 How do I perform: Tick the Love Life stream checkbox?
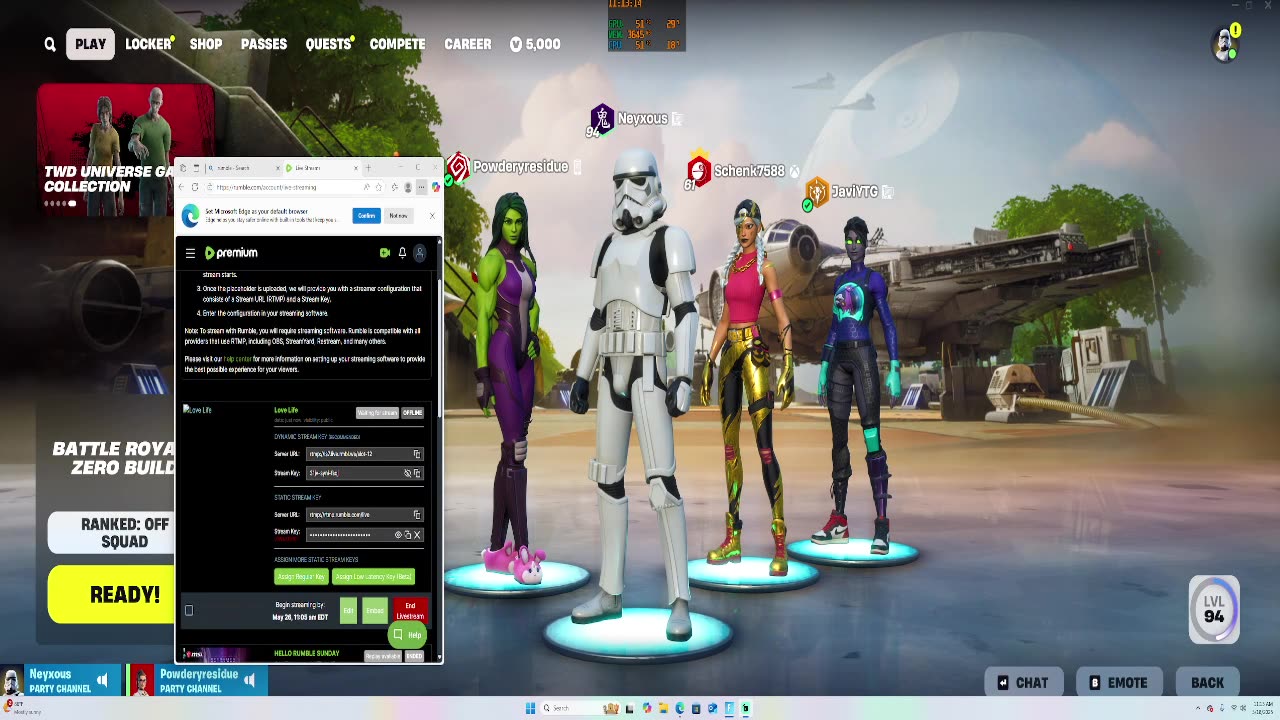(189, 610)
